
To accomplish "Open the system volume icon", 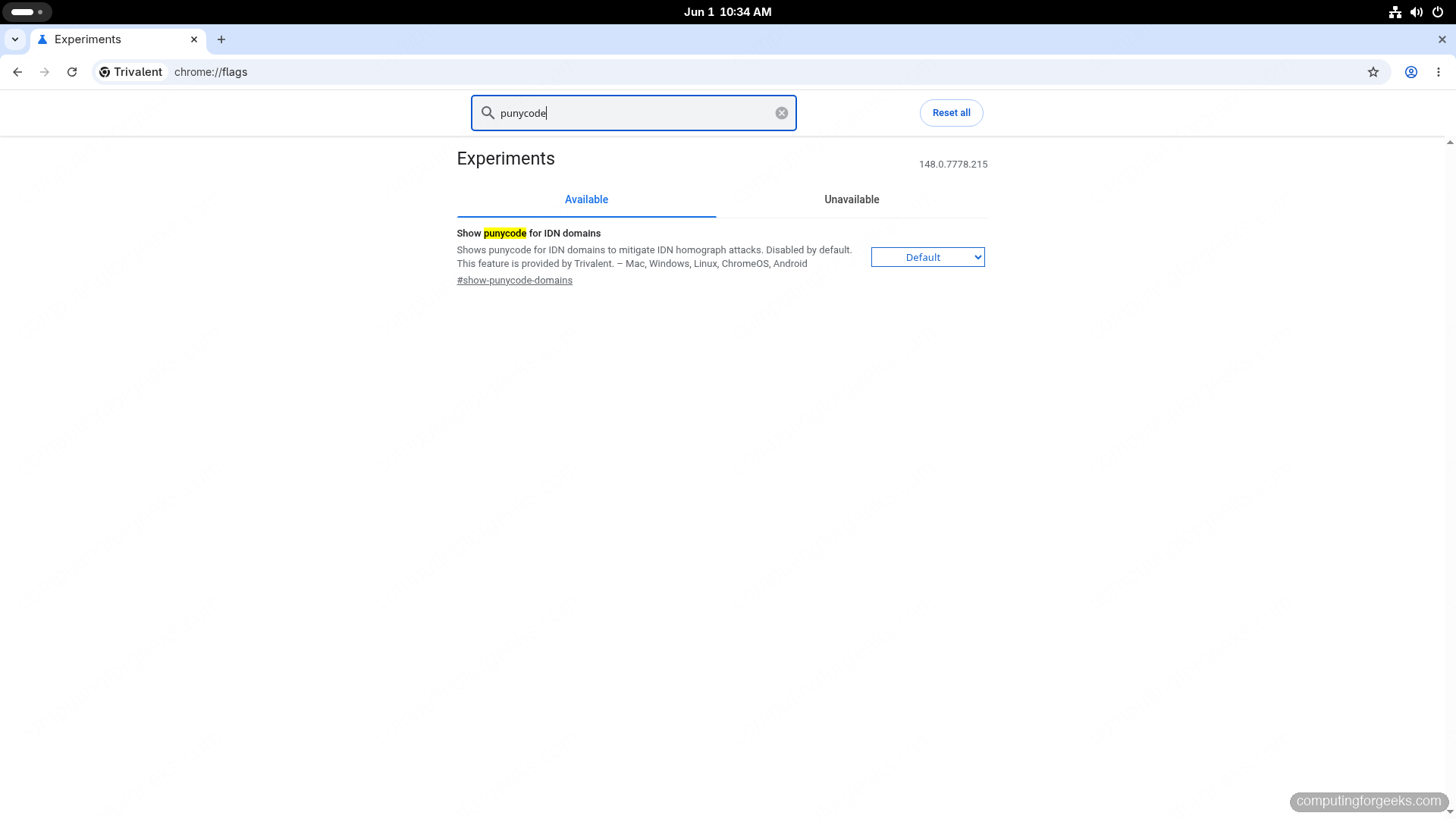I will [x=1417, y=12].
